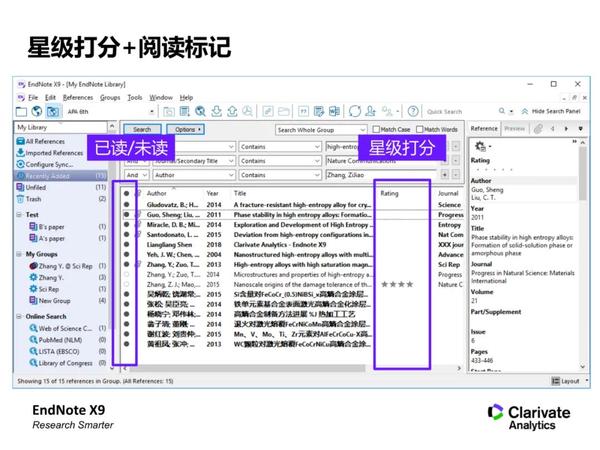Open the Tools menu

135,97
